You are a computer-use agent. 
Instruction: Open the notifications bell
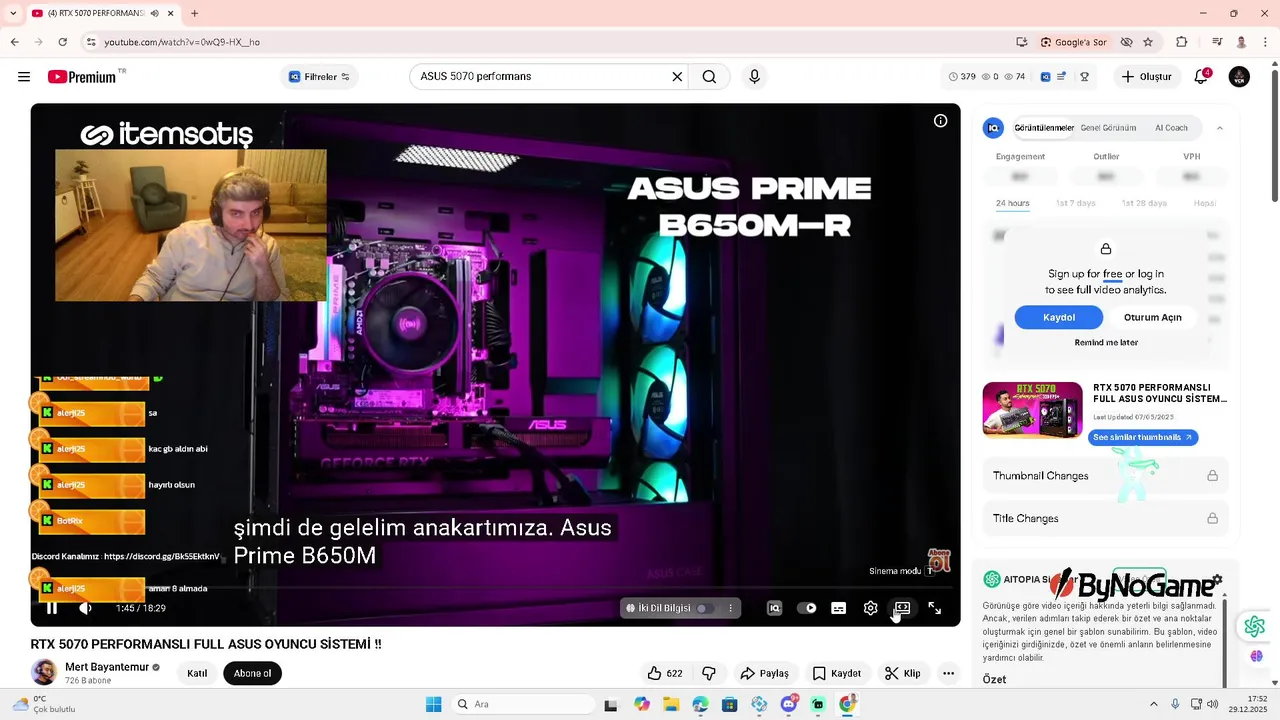1202,77
